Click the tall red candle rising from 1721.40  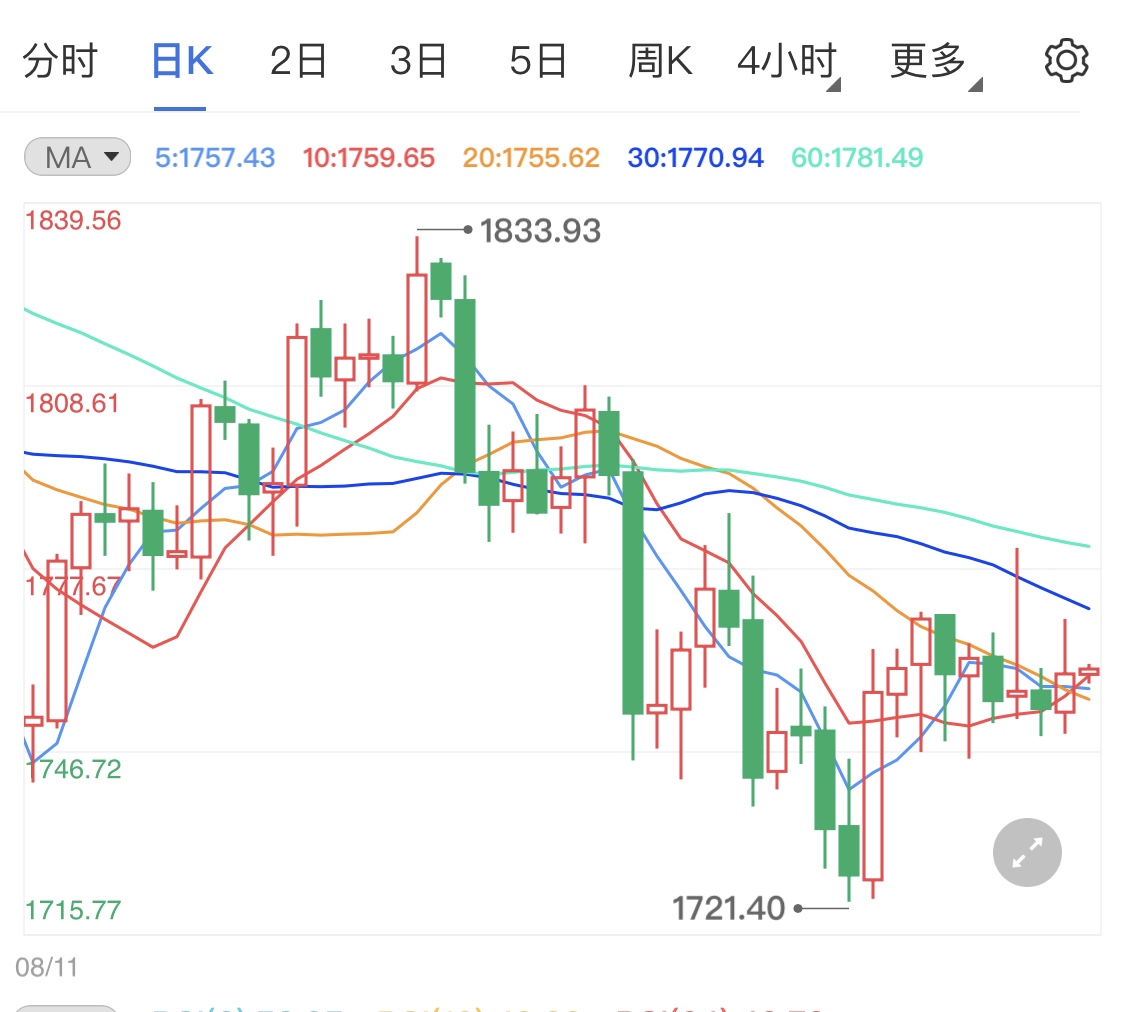(x=872, y=785)
